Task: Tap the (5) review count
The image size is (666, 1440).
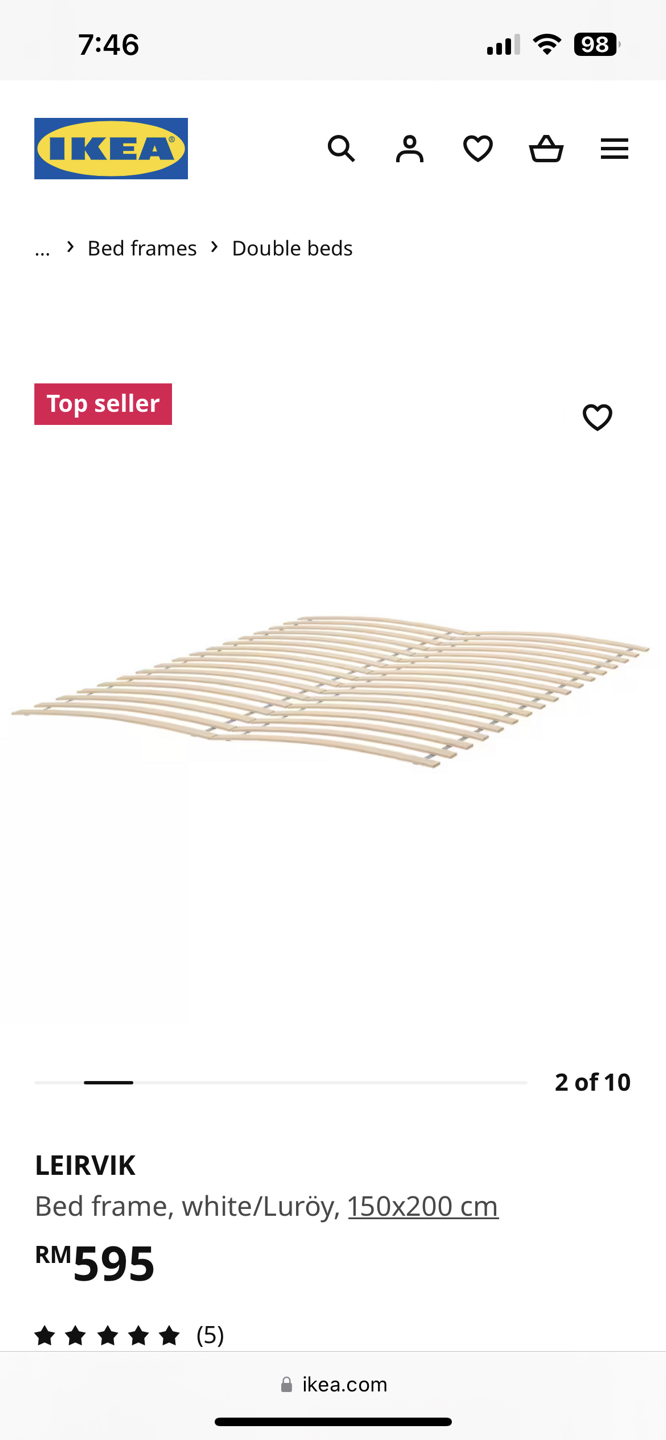Action: (210, 1335)
